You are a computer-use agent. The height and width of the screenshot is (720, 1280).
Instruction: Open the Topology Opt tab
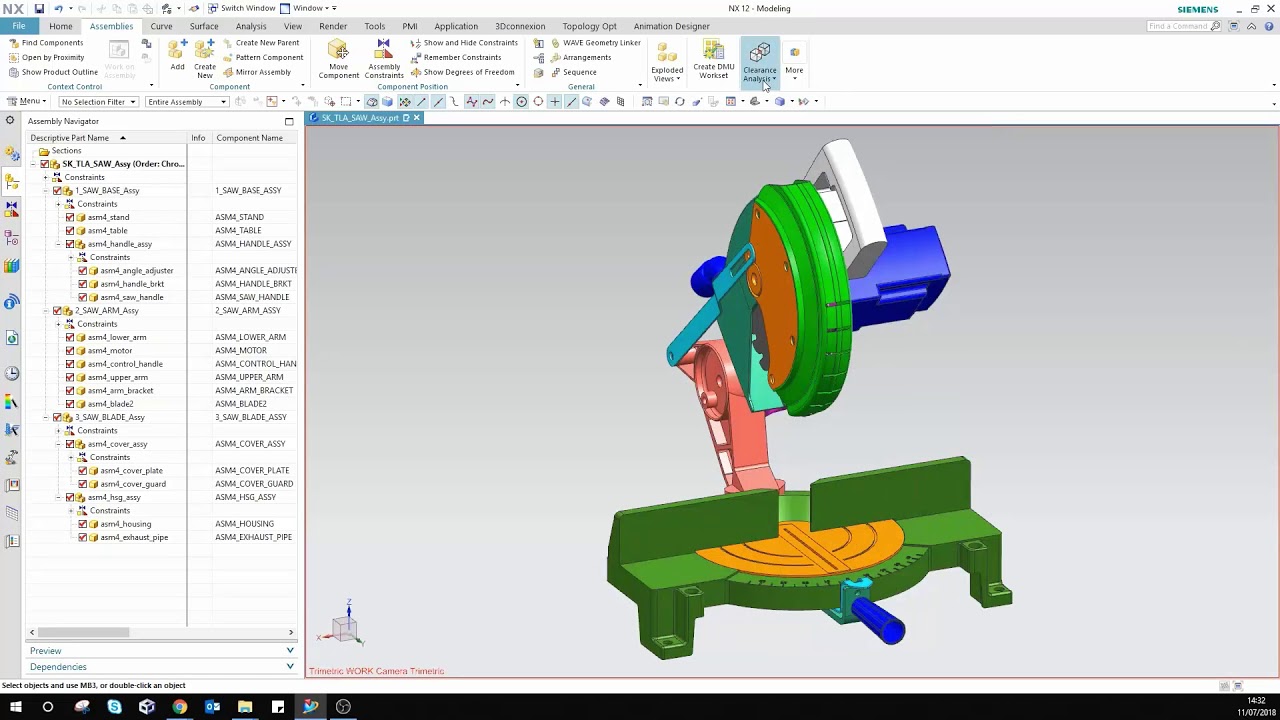[x=589, y=26]
